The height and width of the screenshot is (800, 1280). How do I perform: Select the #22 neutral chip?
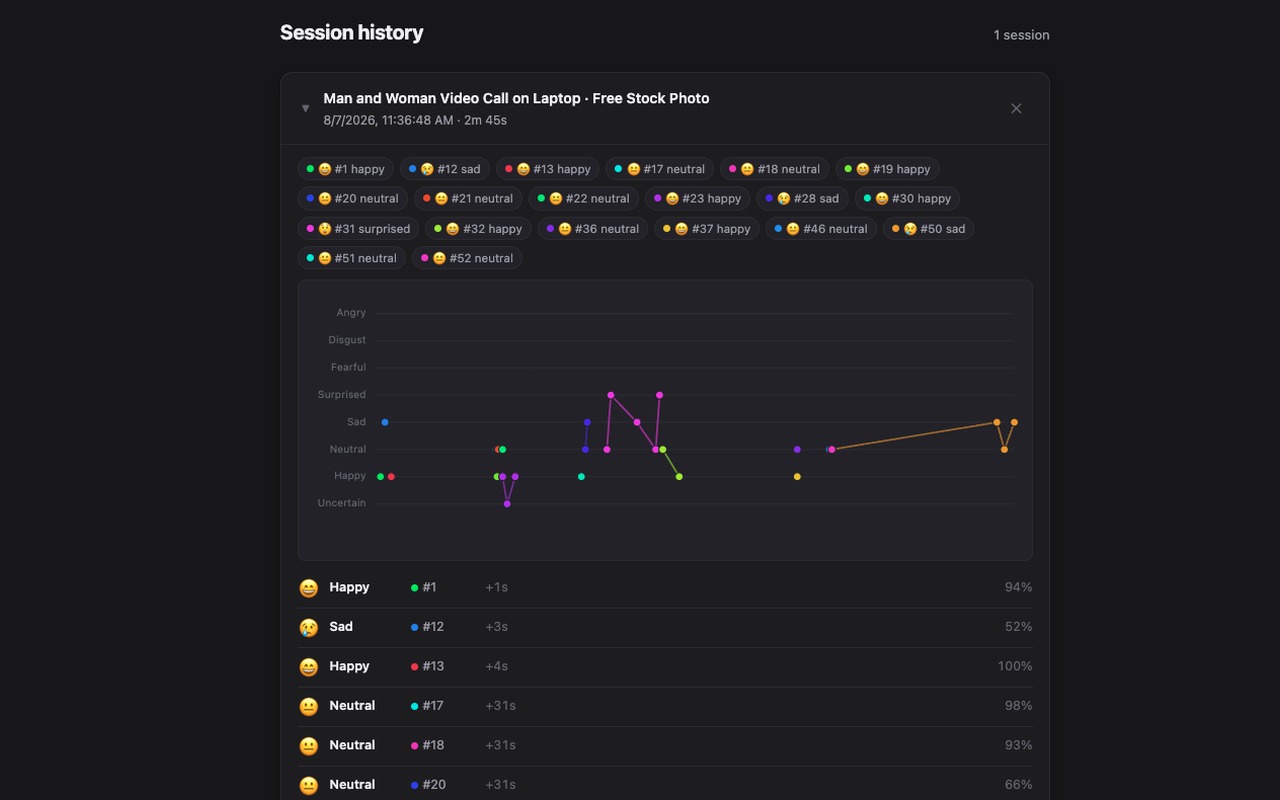[x=583, y=198]
